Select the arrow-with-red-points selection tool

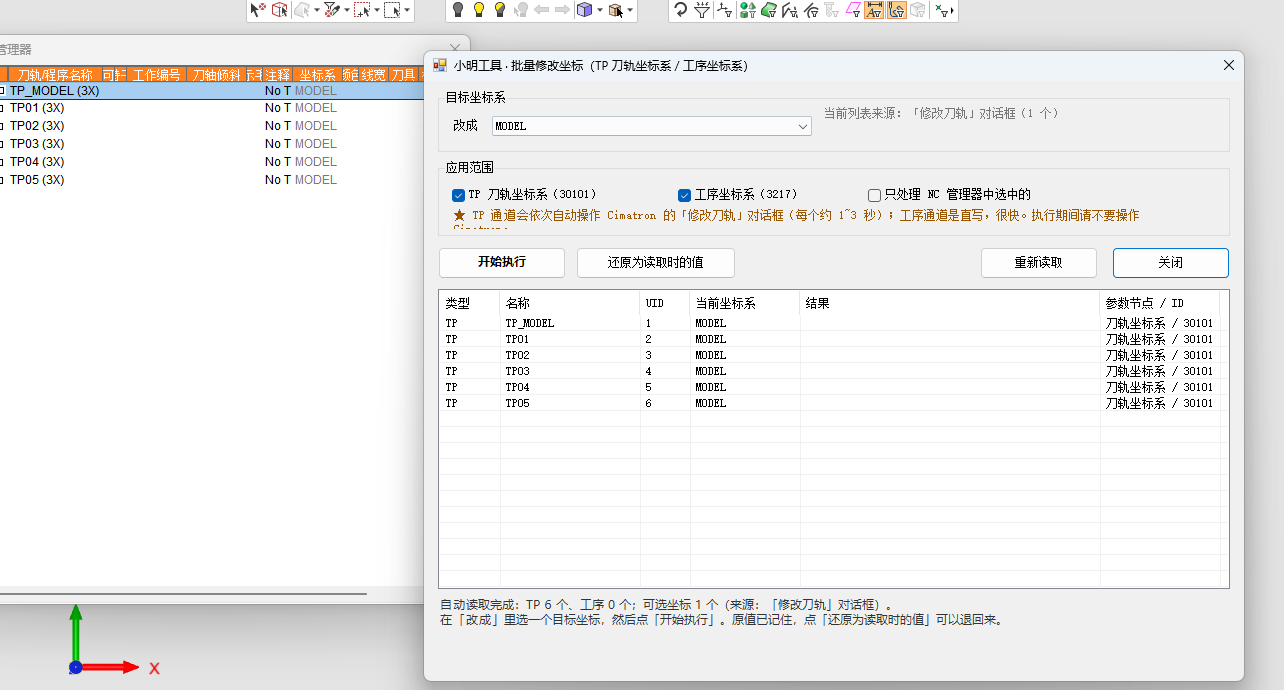click(258, 10)
